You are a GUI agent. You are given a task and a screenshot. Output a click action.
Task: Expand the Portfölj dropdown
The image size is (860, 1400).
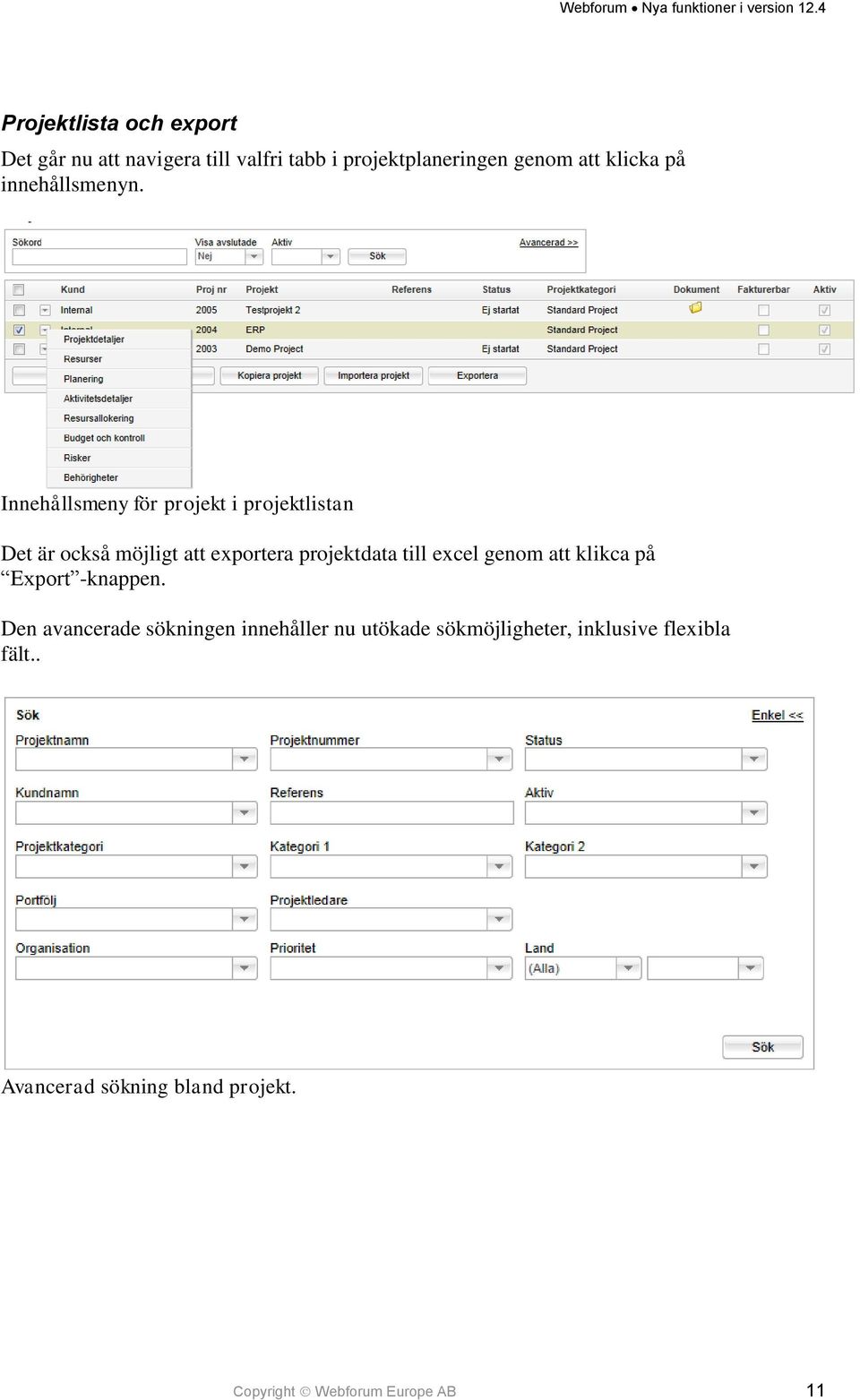pyautogui.click(x=245, y=919)
